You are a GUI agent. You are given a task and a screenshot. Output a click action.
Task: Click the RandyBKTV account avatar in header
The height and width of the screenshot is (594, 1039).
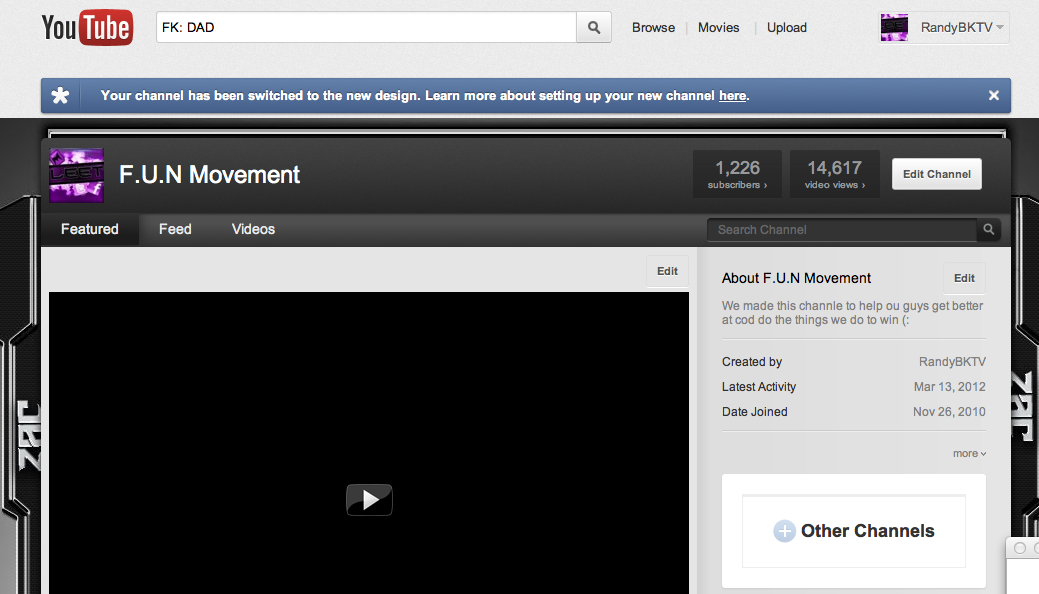(894, 27)
